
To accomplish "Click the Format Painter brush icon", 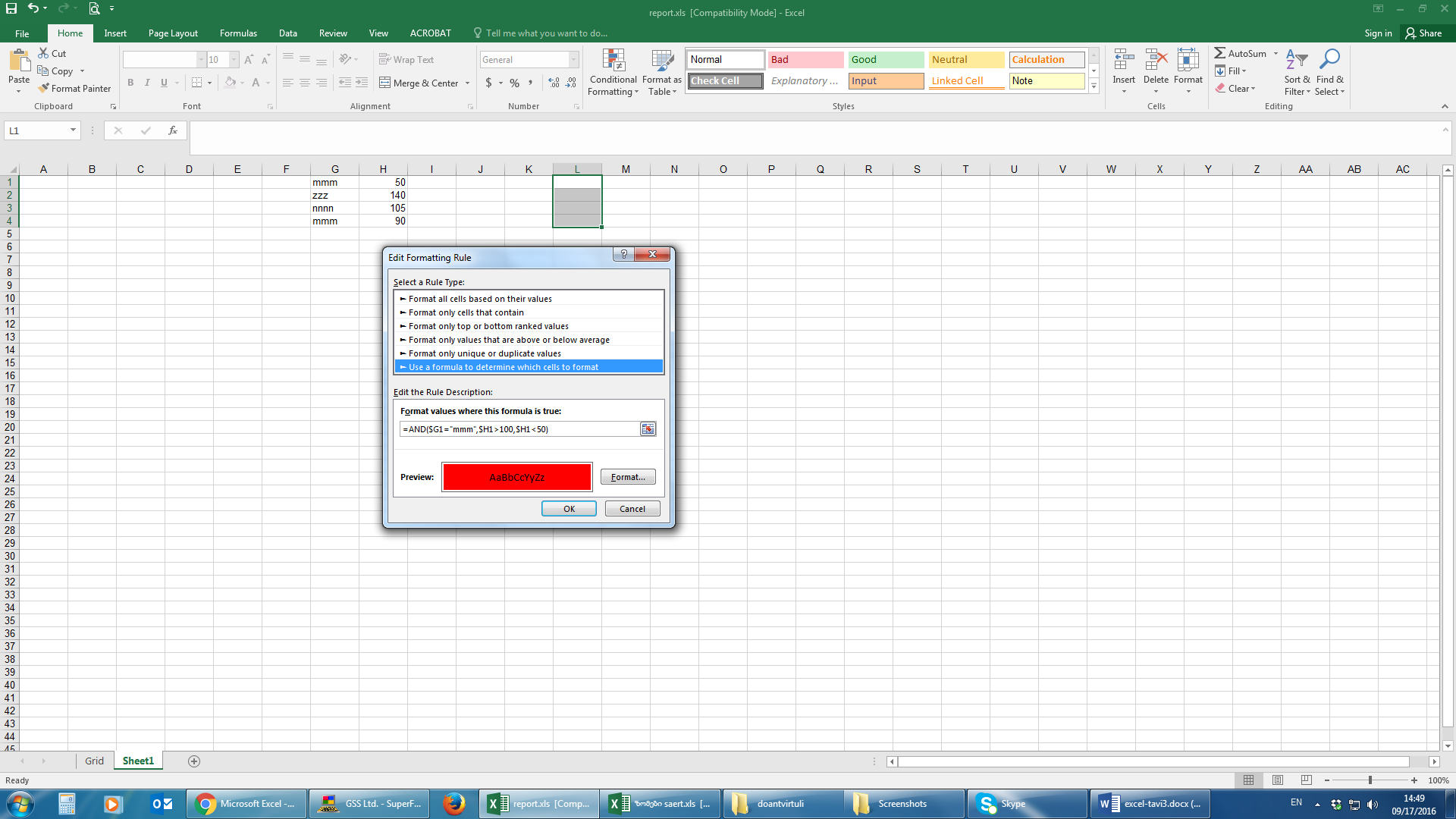I will [x=43, y=89].
